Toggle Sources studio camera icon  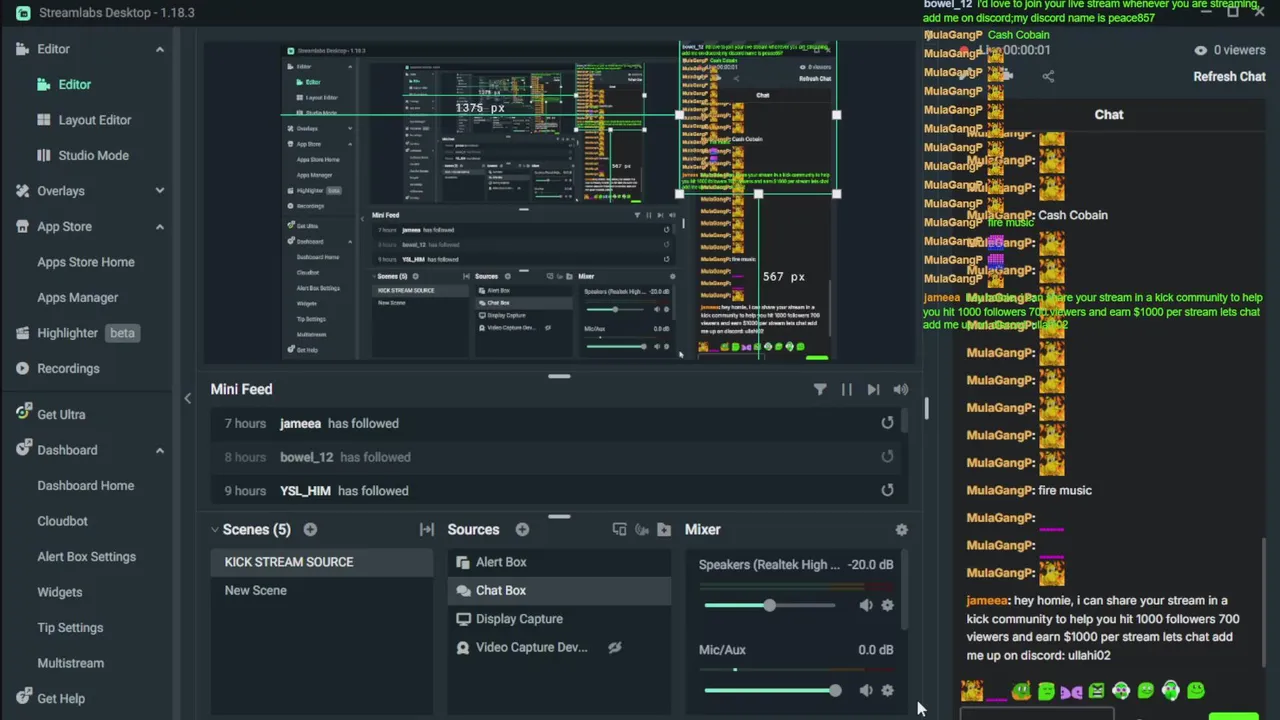click(642, 530)
